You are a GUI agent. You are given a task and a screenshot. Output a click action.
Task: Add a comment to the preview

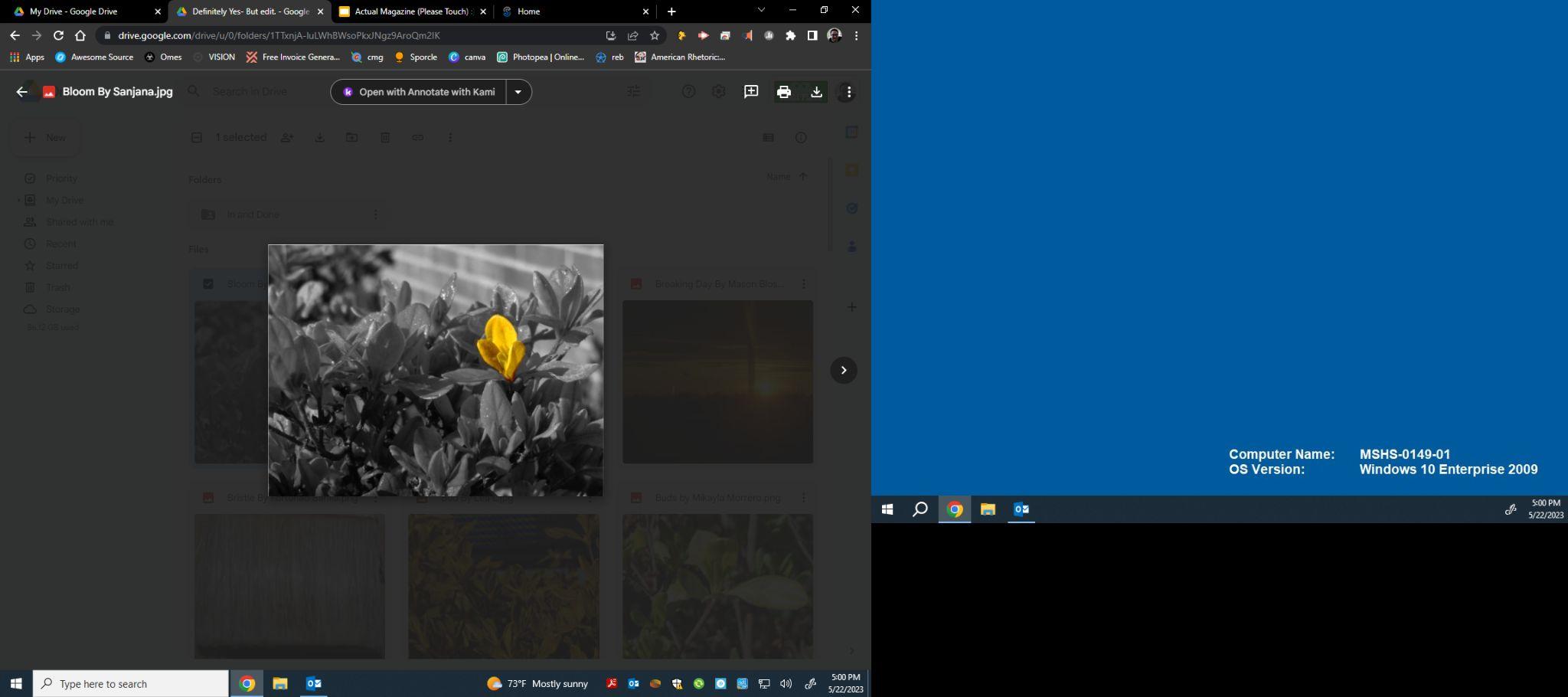click(751, 92)
